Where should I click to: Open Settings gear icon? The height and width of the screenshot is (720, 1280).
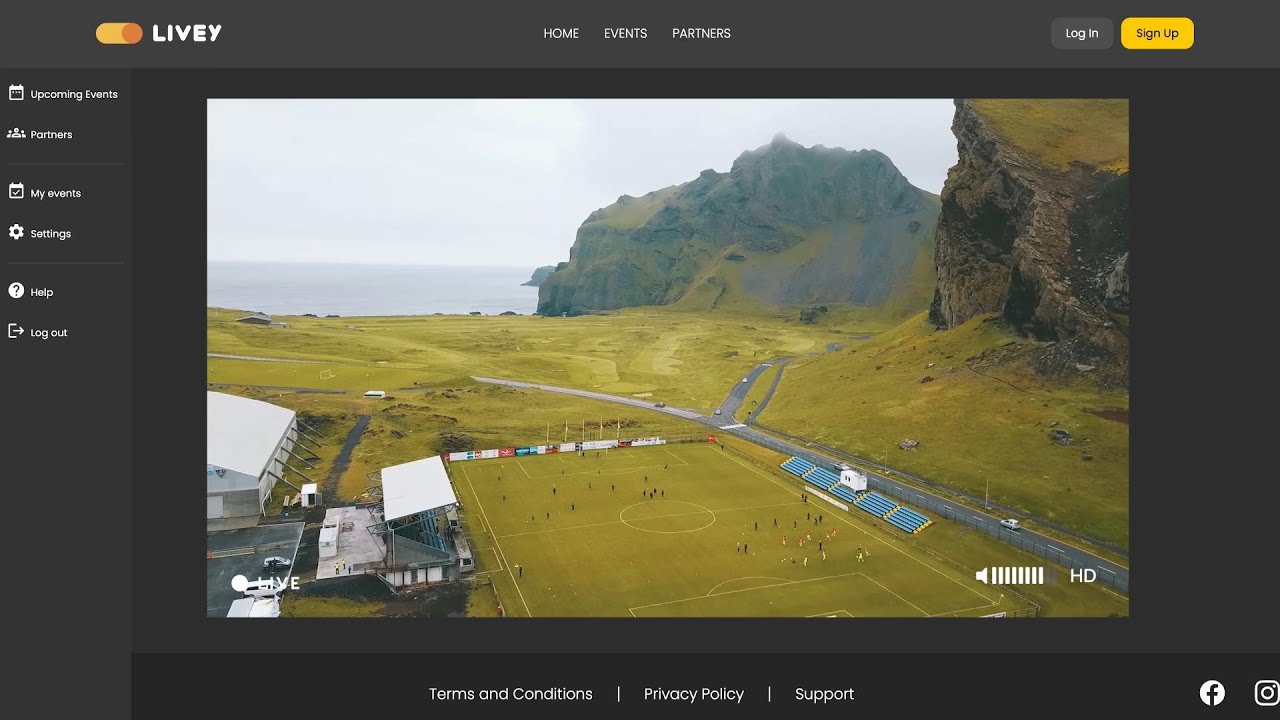16,232
